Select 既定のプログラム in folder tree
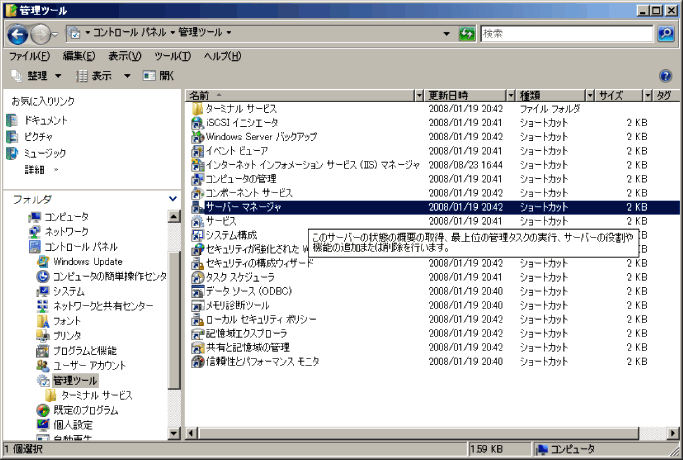This screenshot has height=460, width=683. click(85, 410)
